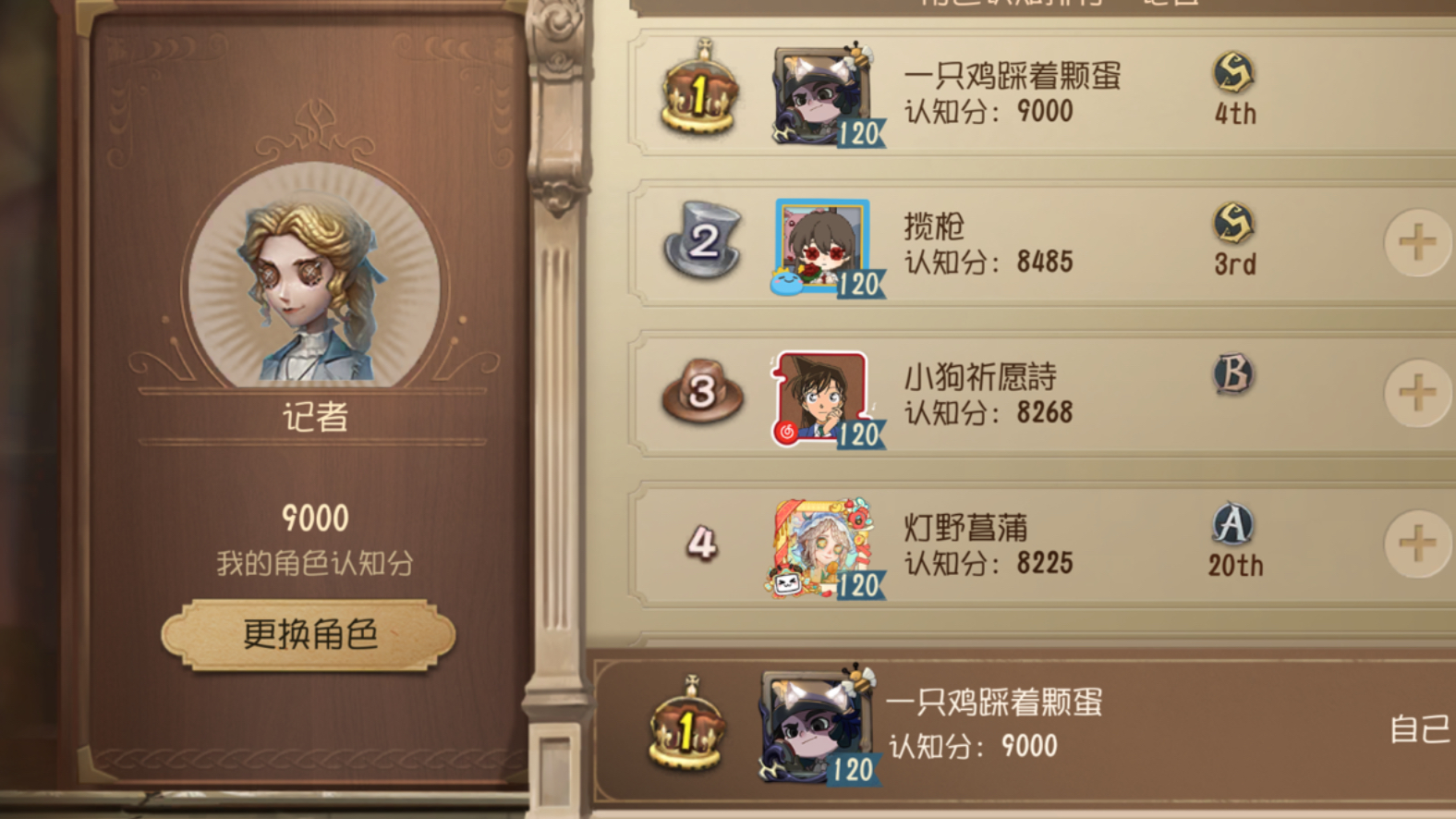Click the S tier badge labeled 4th
Viewport: 1456px width, 819px height.
click(1234, 90)
